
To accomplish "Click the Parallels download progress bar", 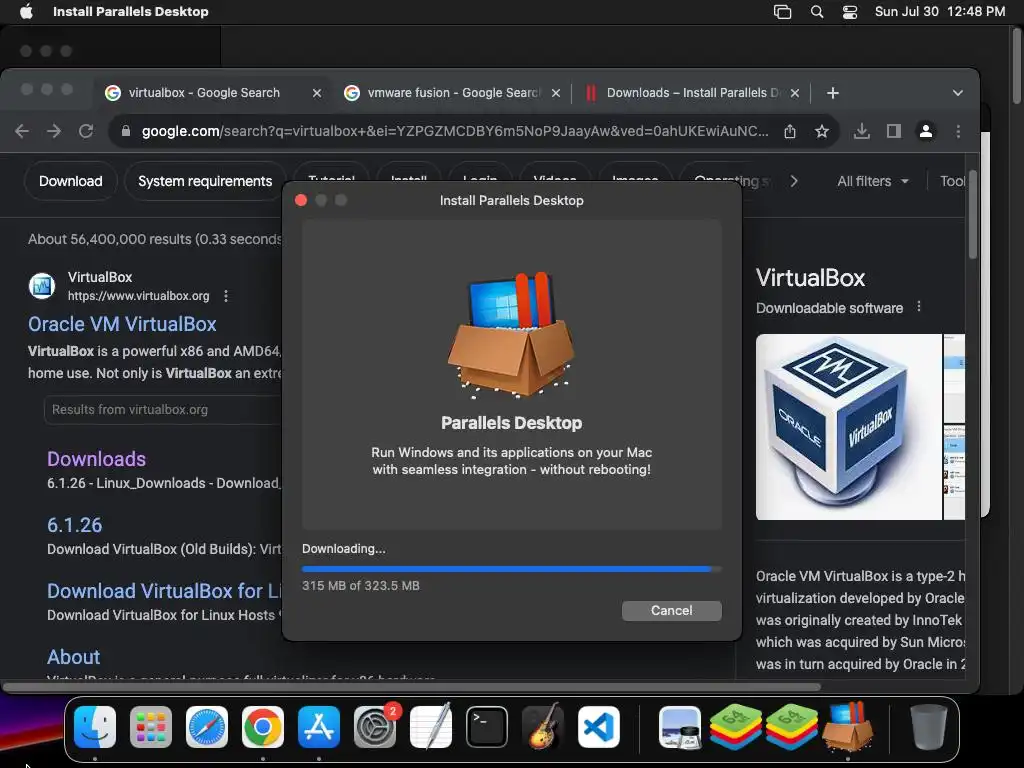I will pos(511,569).
